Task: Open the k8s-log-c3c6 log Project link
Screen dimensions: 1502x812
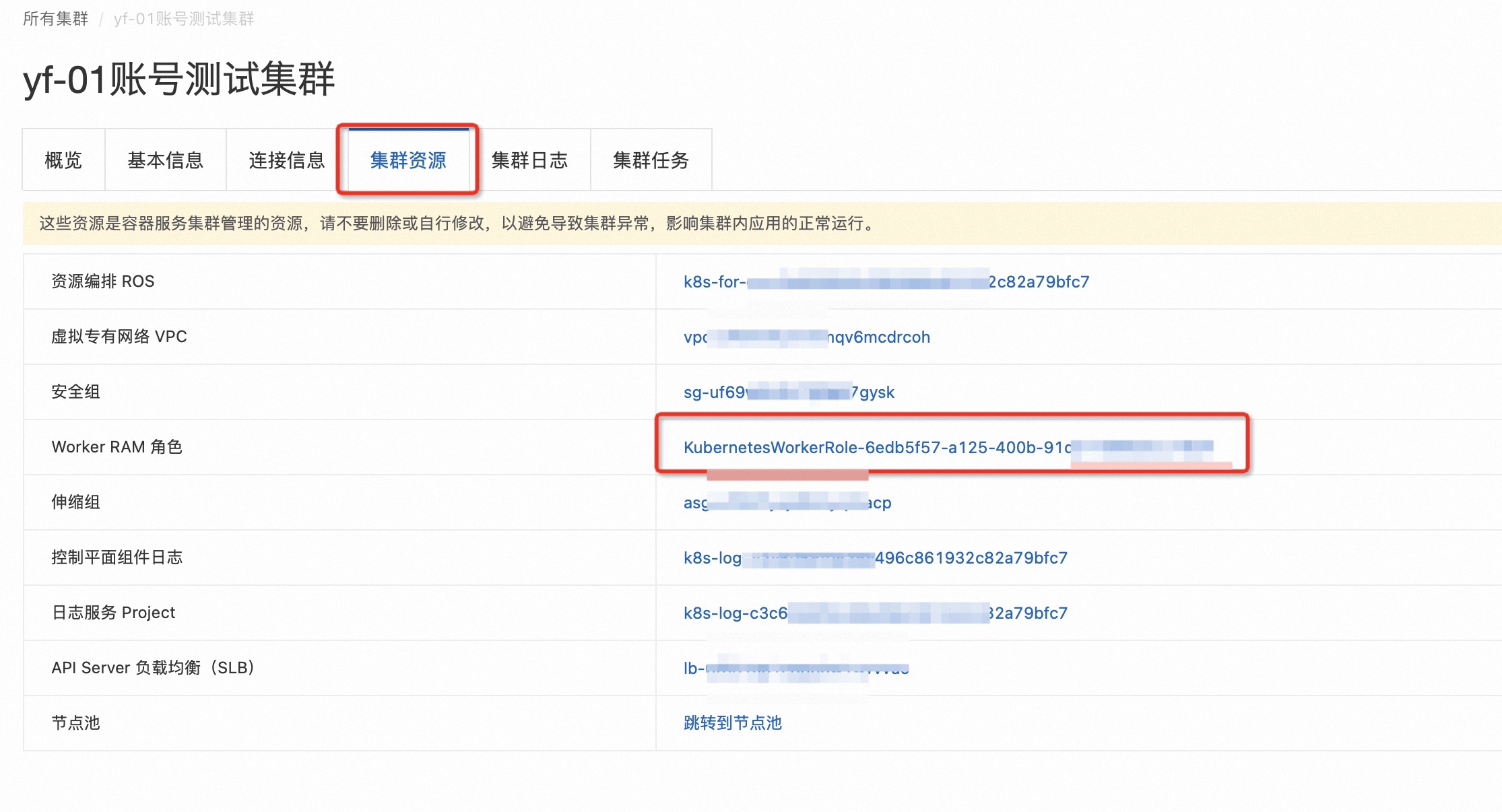Action: pyautogui.click(x=874, y=613)
